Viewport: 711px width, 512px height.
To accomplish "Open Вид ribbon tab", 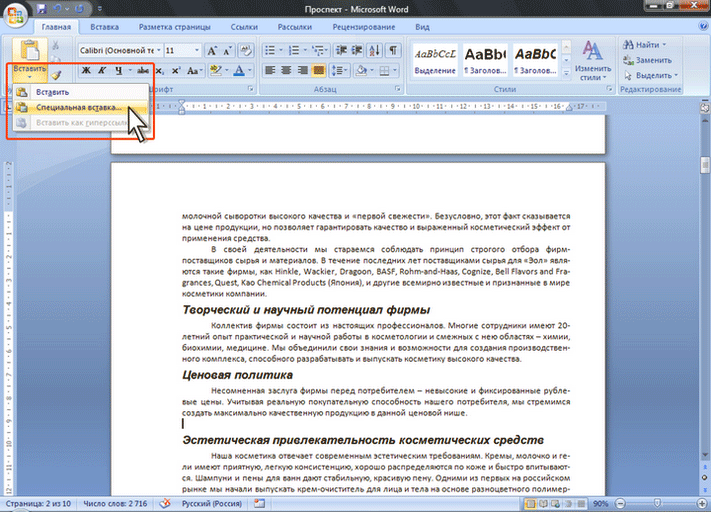I will click(x=422, y=27).
